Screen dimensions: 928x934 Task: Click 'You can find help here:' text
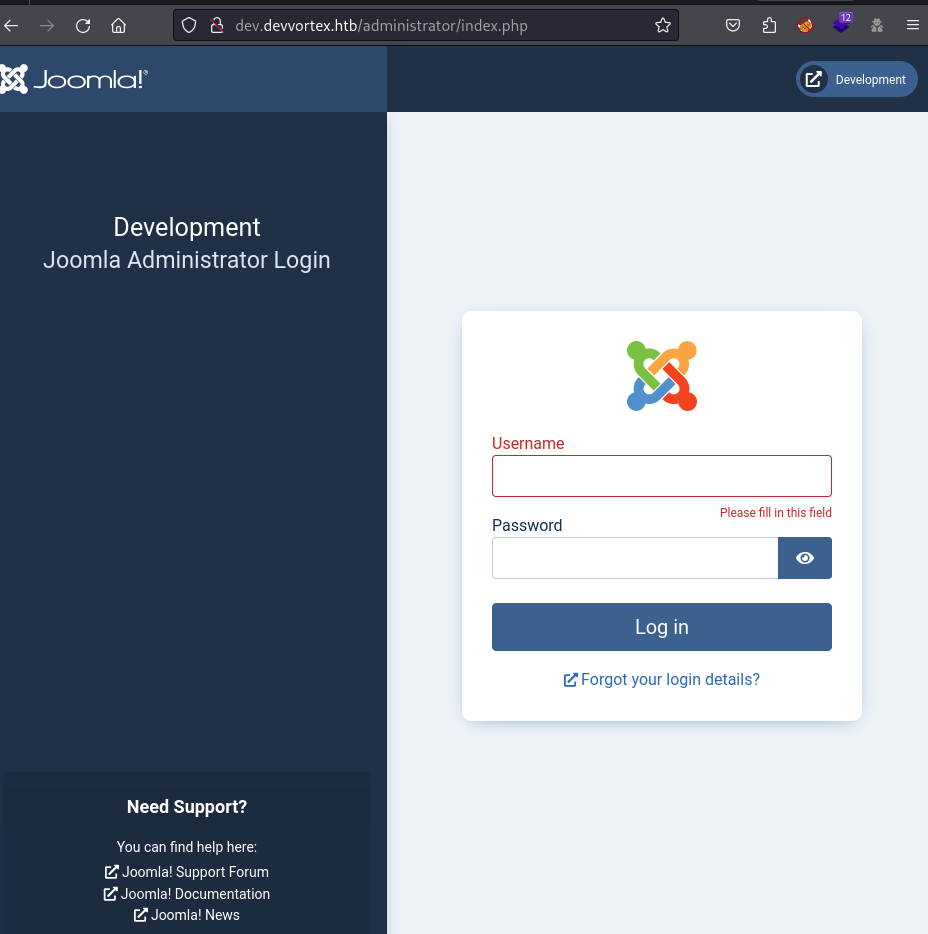click(x=187, y=847)
